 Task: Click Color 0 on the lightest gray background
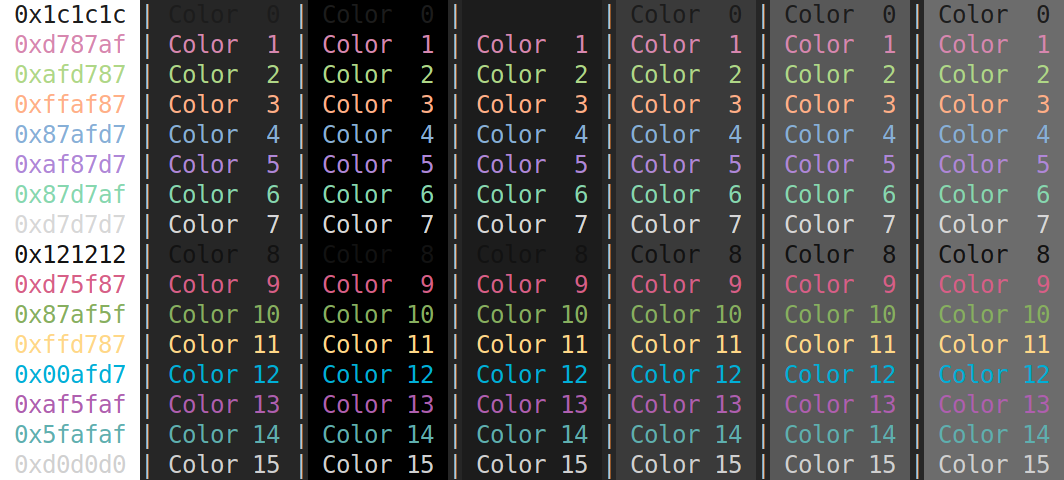994,15
